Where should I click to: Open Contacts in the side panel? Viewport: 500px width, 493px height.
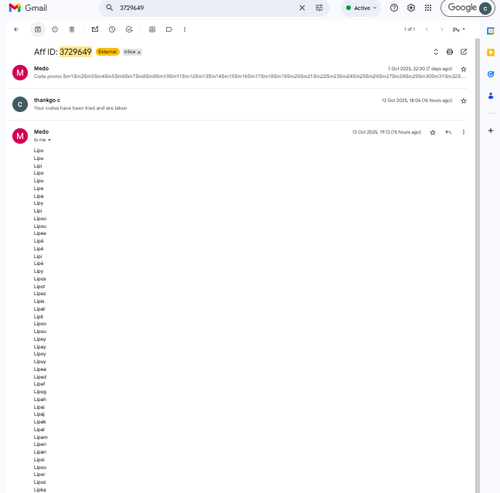click(490, 96)
